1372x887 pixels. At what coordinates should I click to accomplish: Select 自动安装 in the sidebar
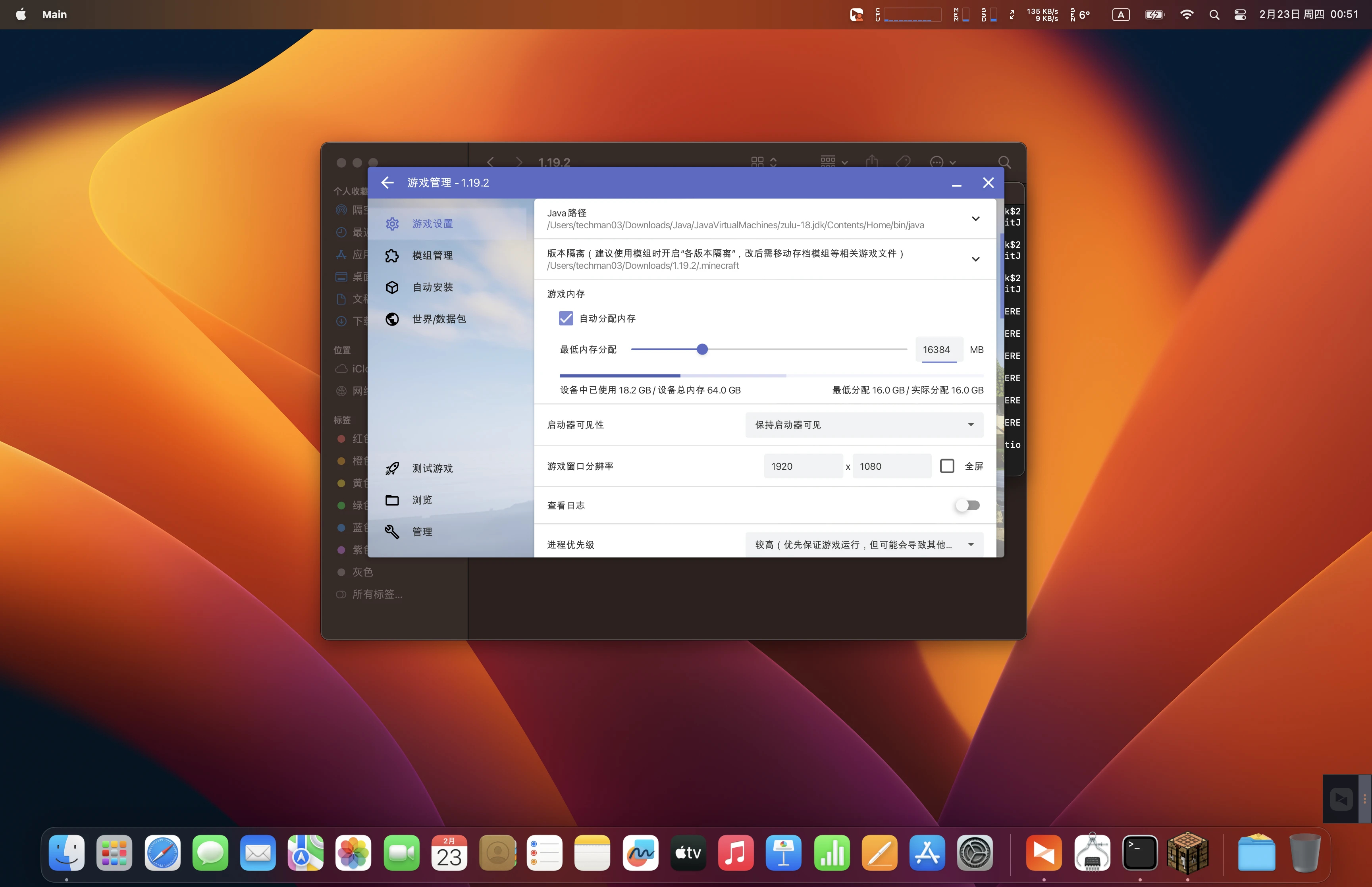[447, 287]
